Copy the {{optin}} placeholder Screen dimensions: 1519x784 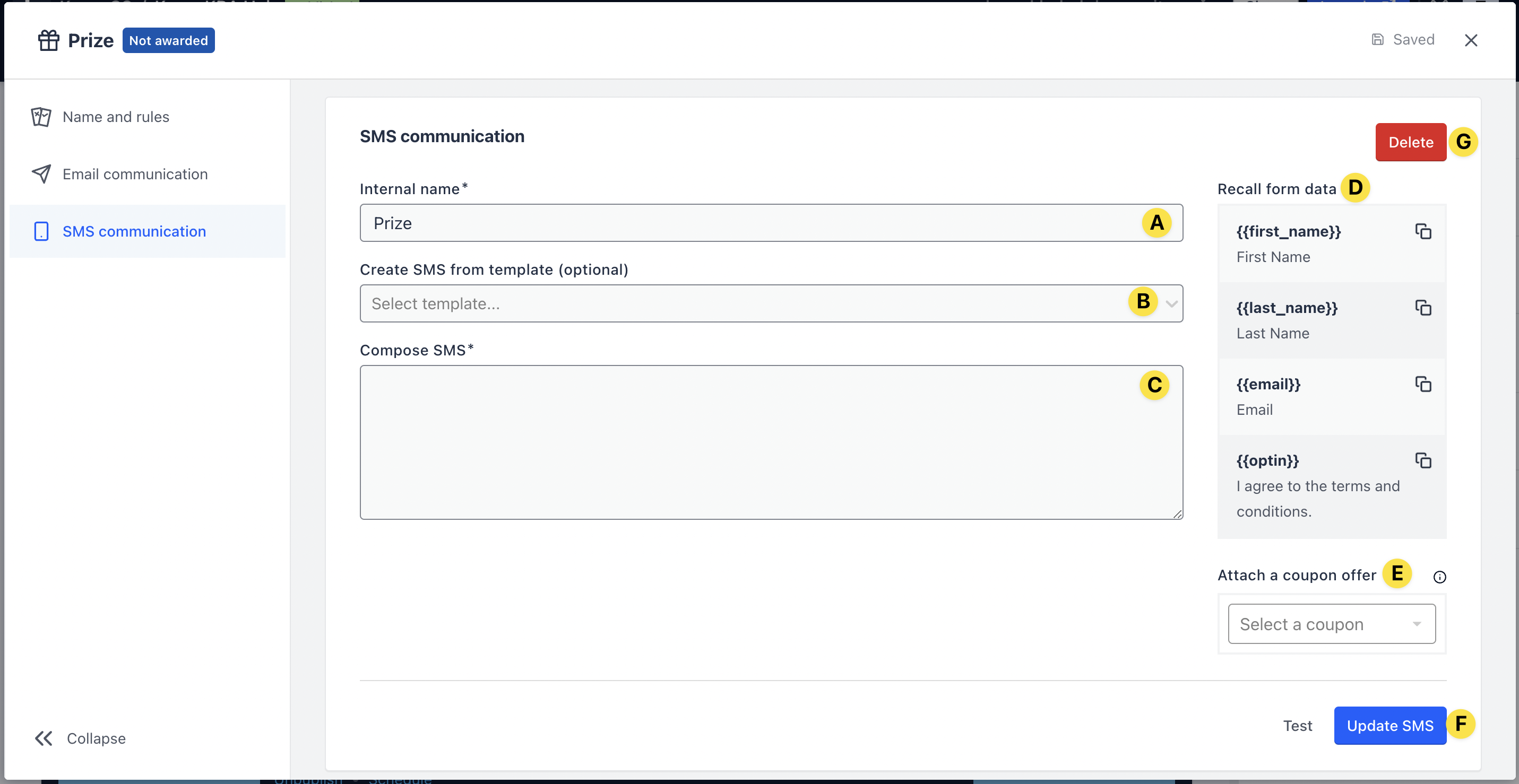[x=1423, y=460]
